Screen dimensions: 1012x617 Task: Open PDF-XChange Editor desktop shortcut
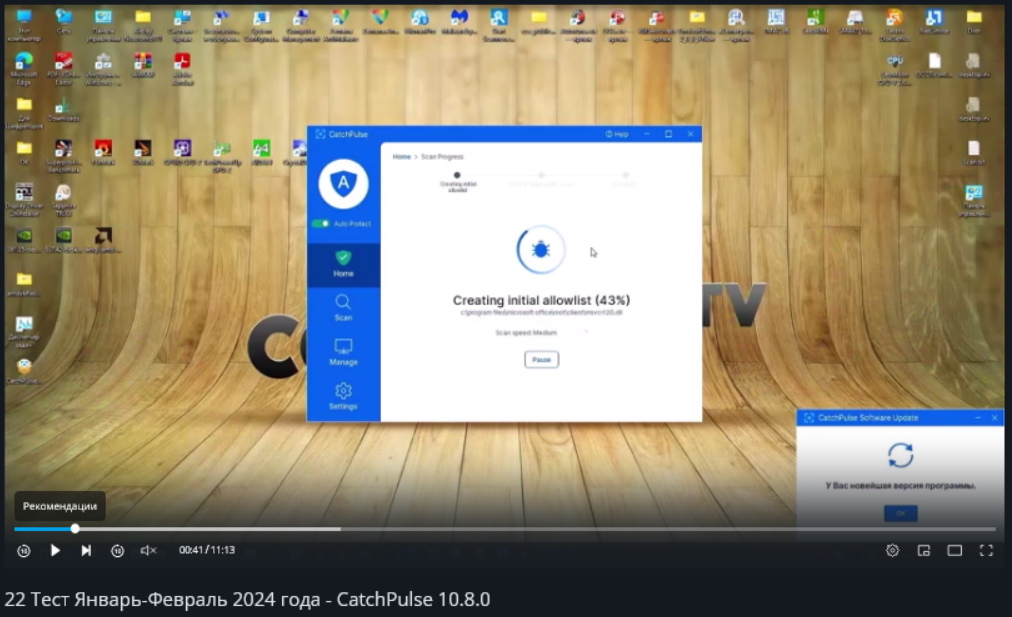point(63,68)
